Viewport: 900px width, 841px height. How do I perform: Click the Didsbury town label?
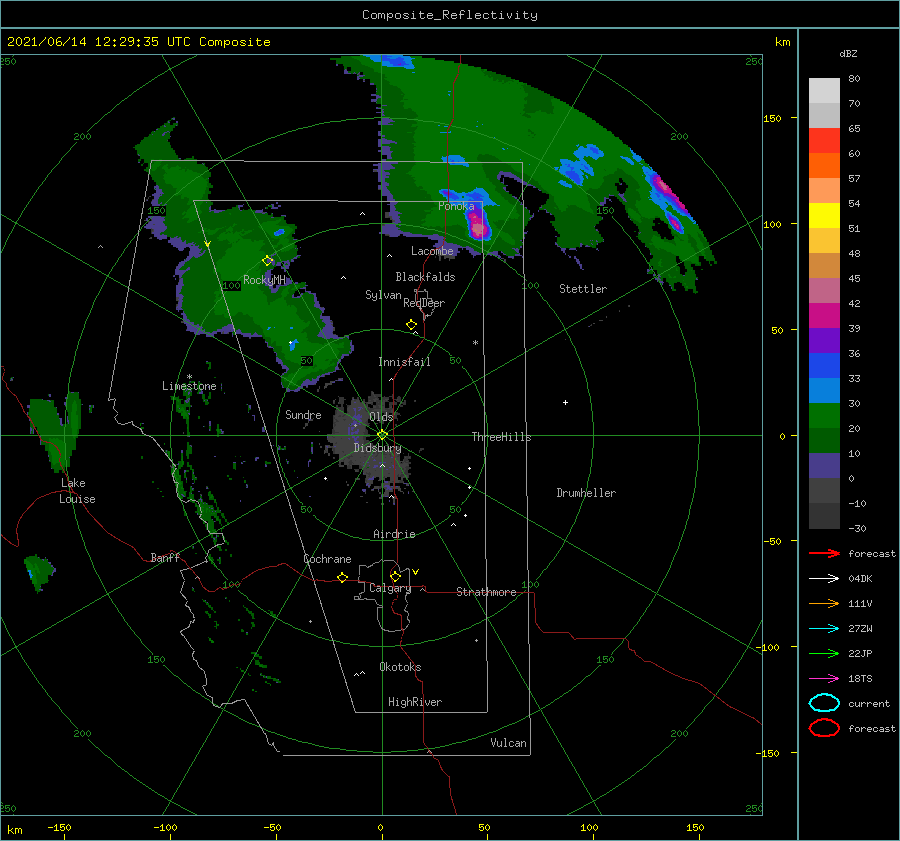pos(377,448)
